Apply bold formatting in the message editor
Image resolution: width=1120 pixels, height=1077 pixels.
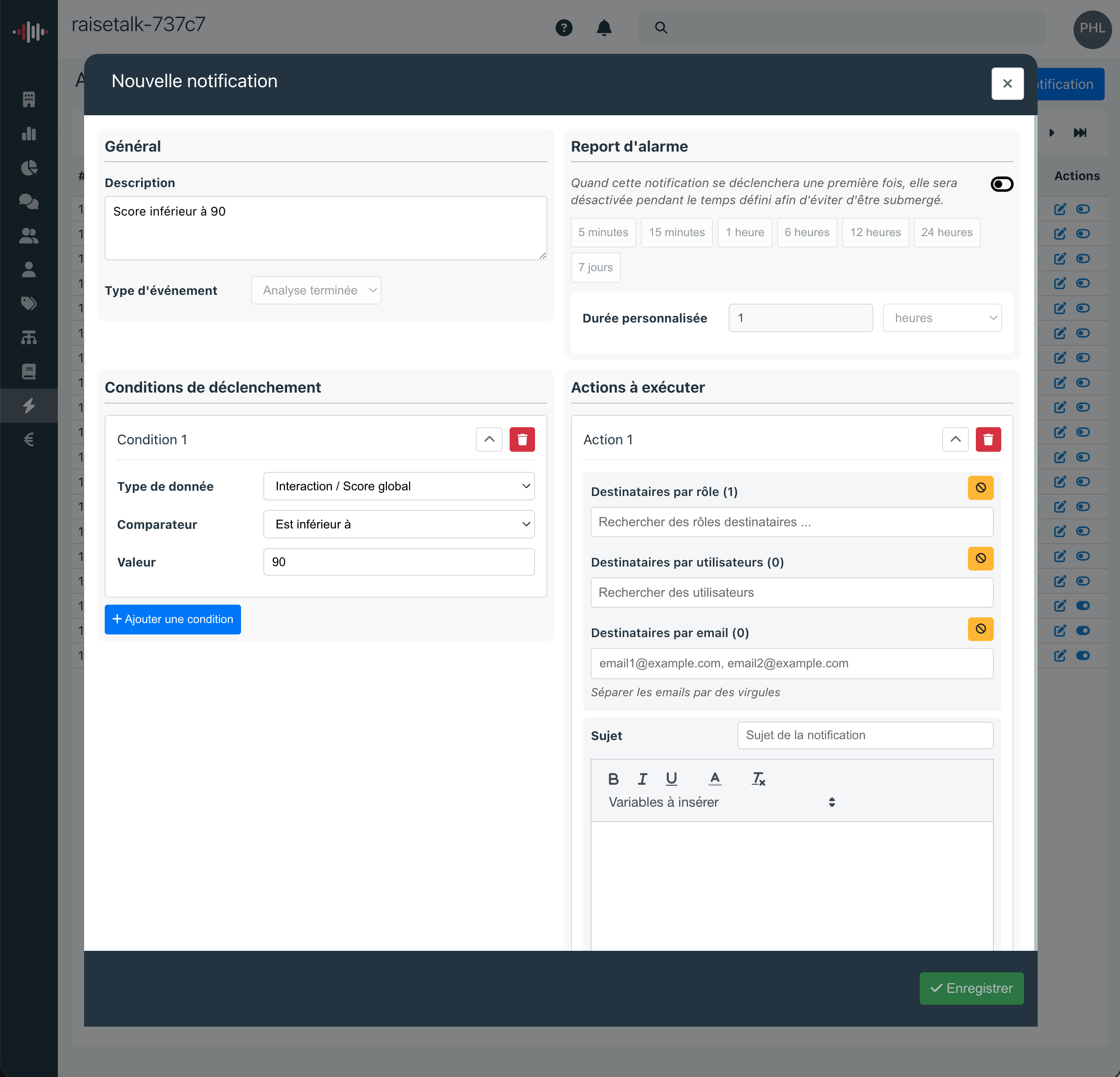(613, 778)
